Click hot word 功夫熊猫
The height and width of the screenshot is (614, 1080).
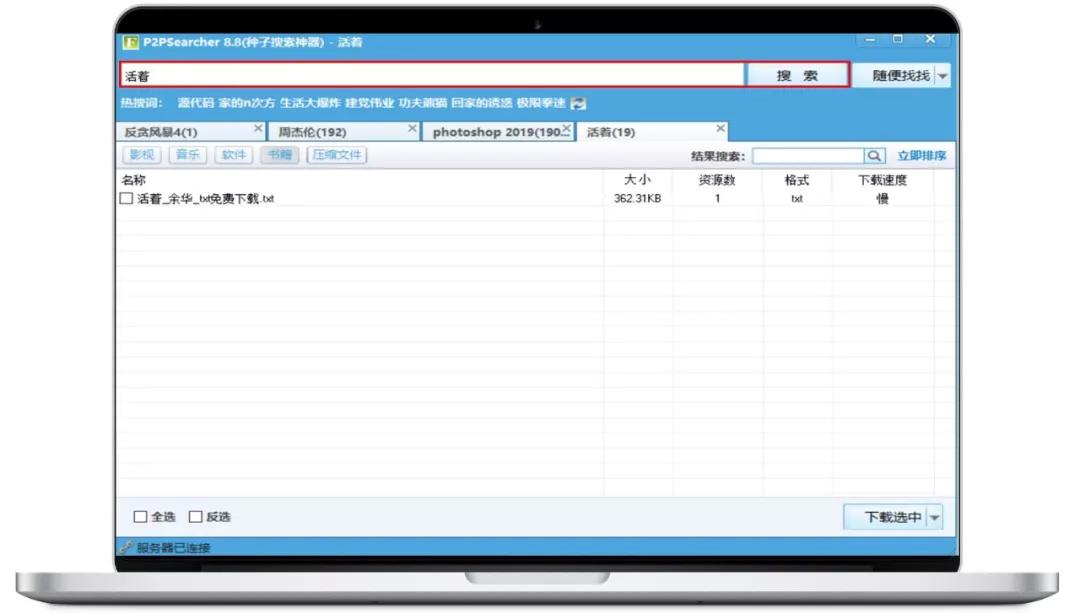[422, 103]
